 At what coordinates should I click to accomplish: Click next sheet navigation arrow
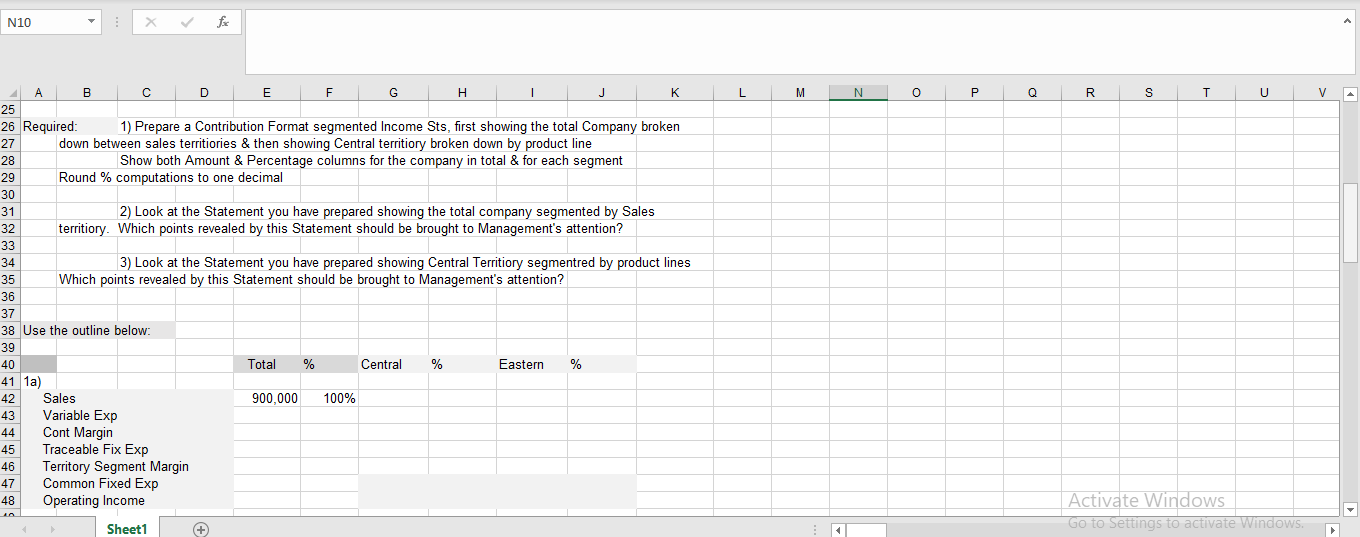click(x=51, y=529)
